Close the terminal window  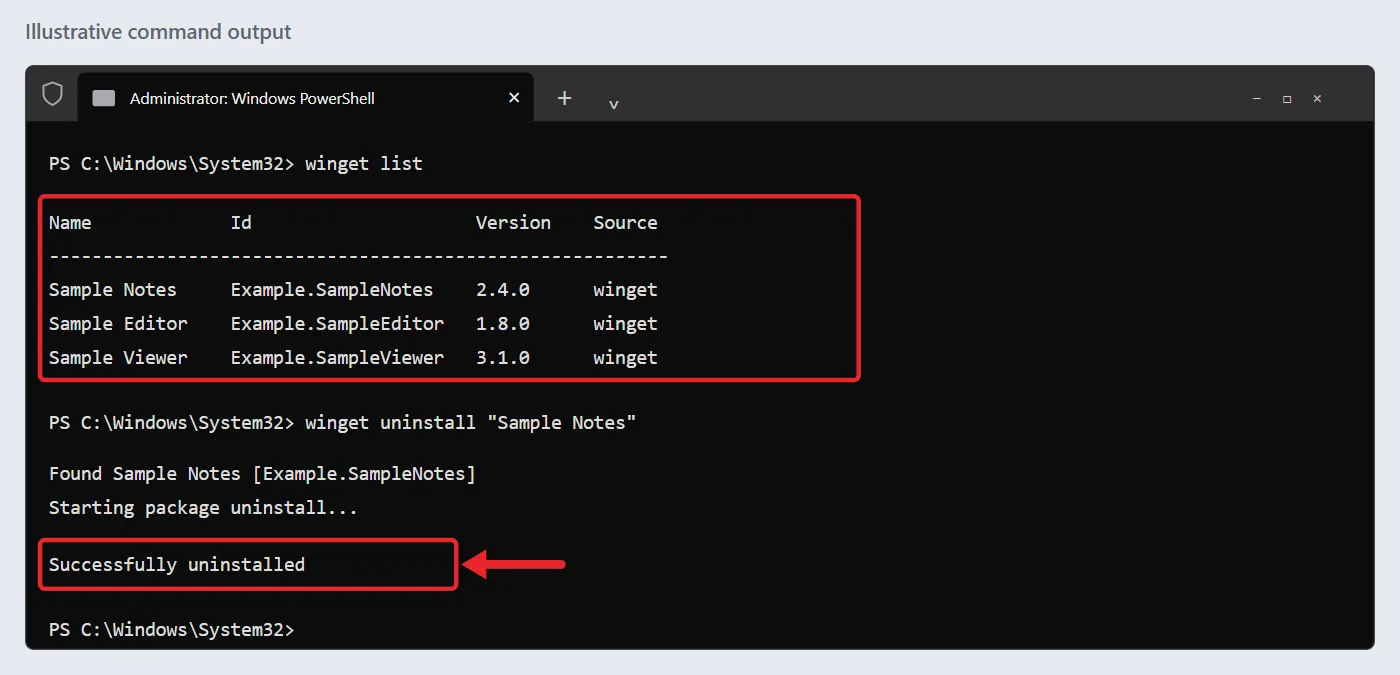tap(1317, 99)
